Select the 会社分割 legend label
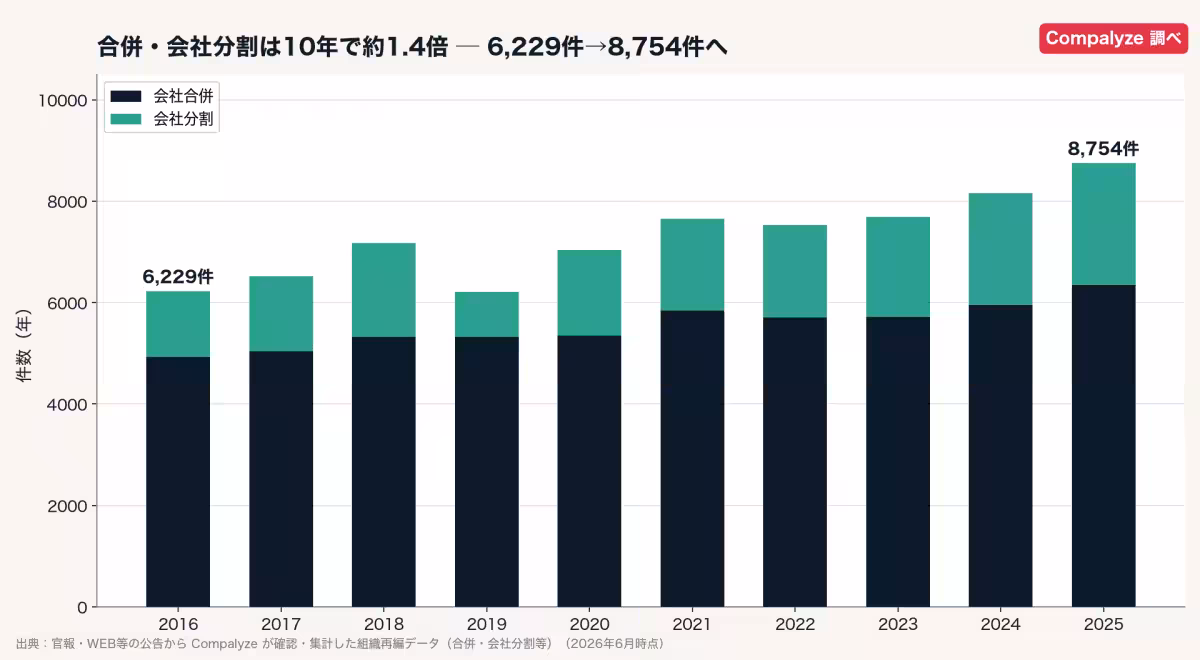Image resolution: width=1200 pixels, height=660 pixels. coord(185,119)
